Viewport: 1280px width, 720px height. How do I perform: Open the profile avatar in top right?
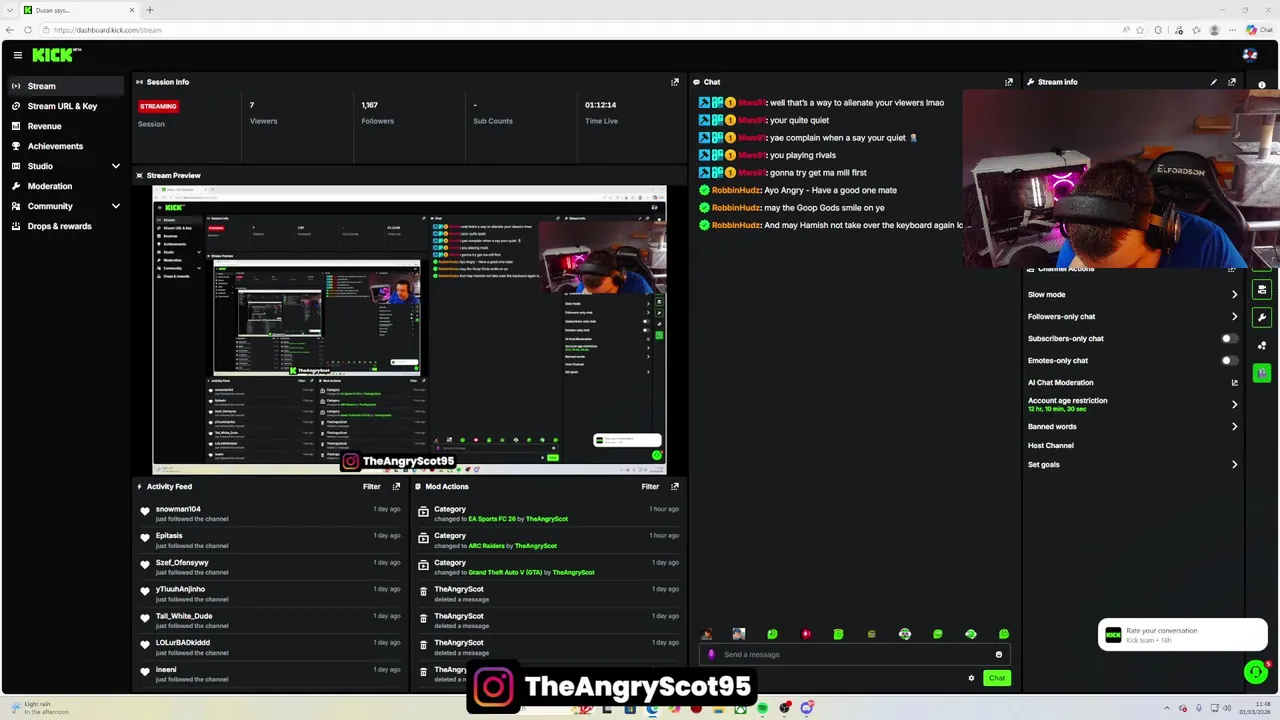pyautogui.click(x=1249, y=55)
